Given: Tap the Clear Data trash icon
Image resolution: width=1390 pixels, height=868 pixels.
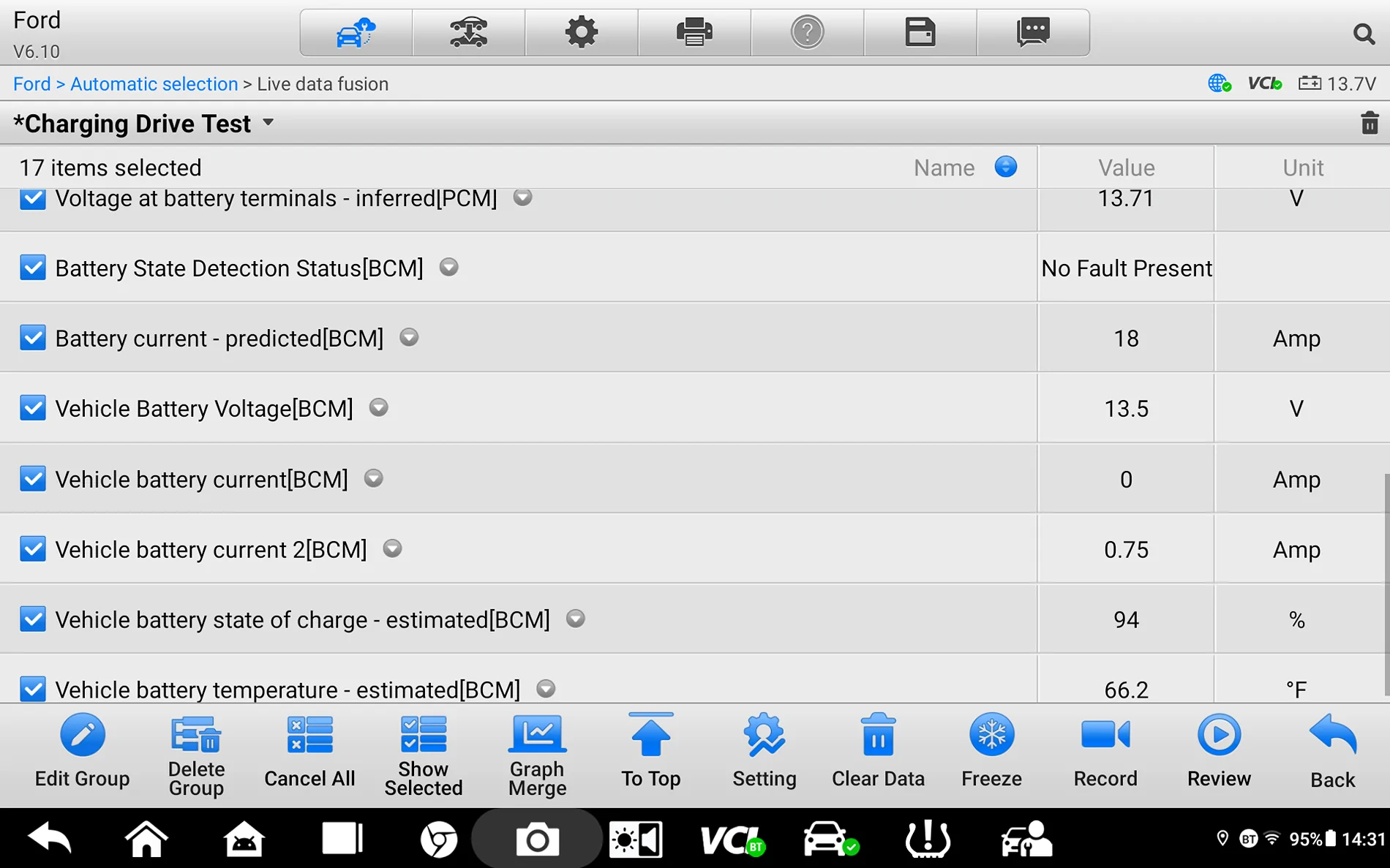Looking at the screenshot, I should pos(878,735).
